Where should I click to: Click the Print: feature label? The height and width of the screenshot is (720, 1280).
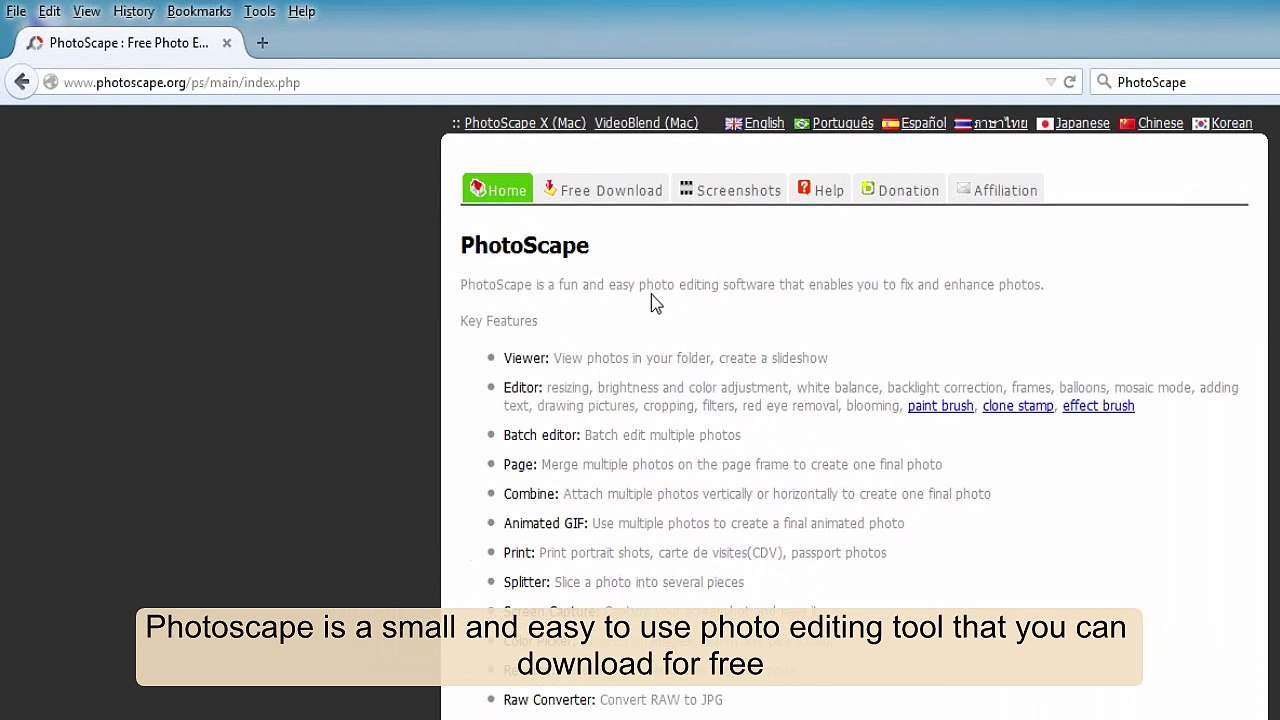point(519,553)
